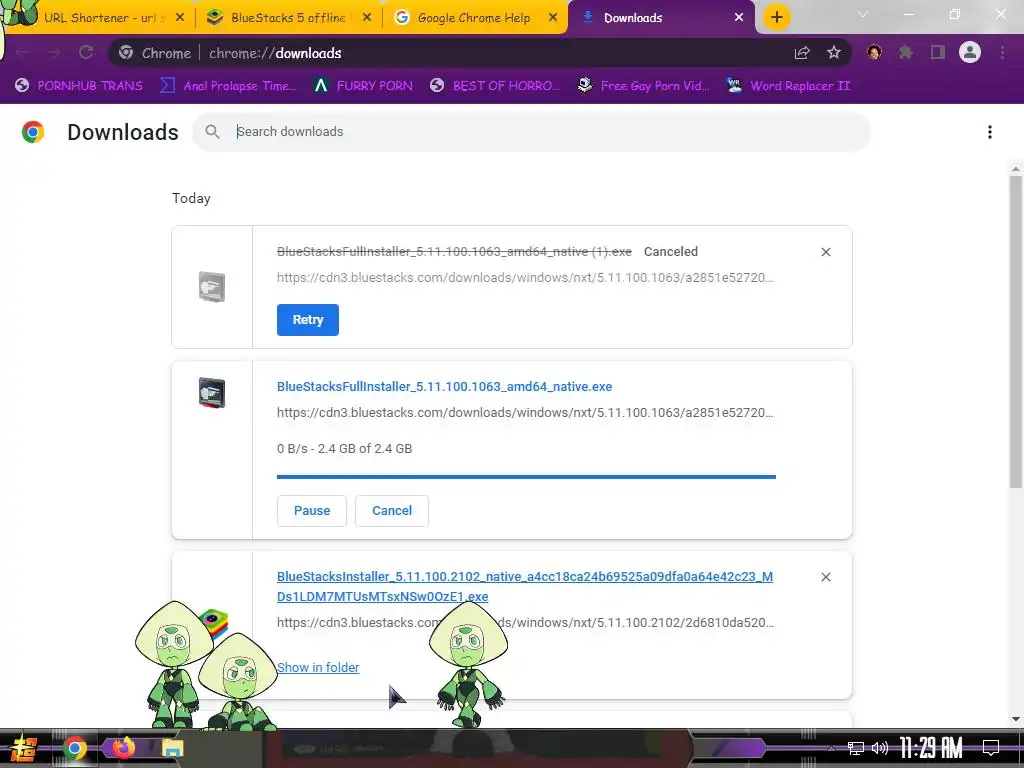This screenshot has height=768, width=1024.
Task: Click the 0 B/s - 2.4 GB status text
Action: 344,449
